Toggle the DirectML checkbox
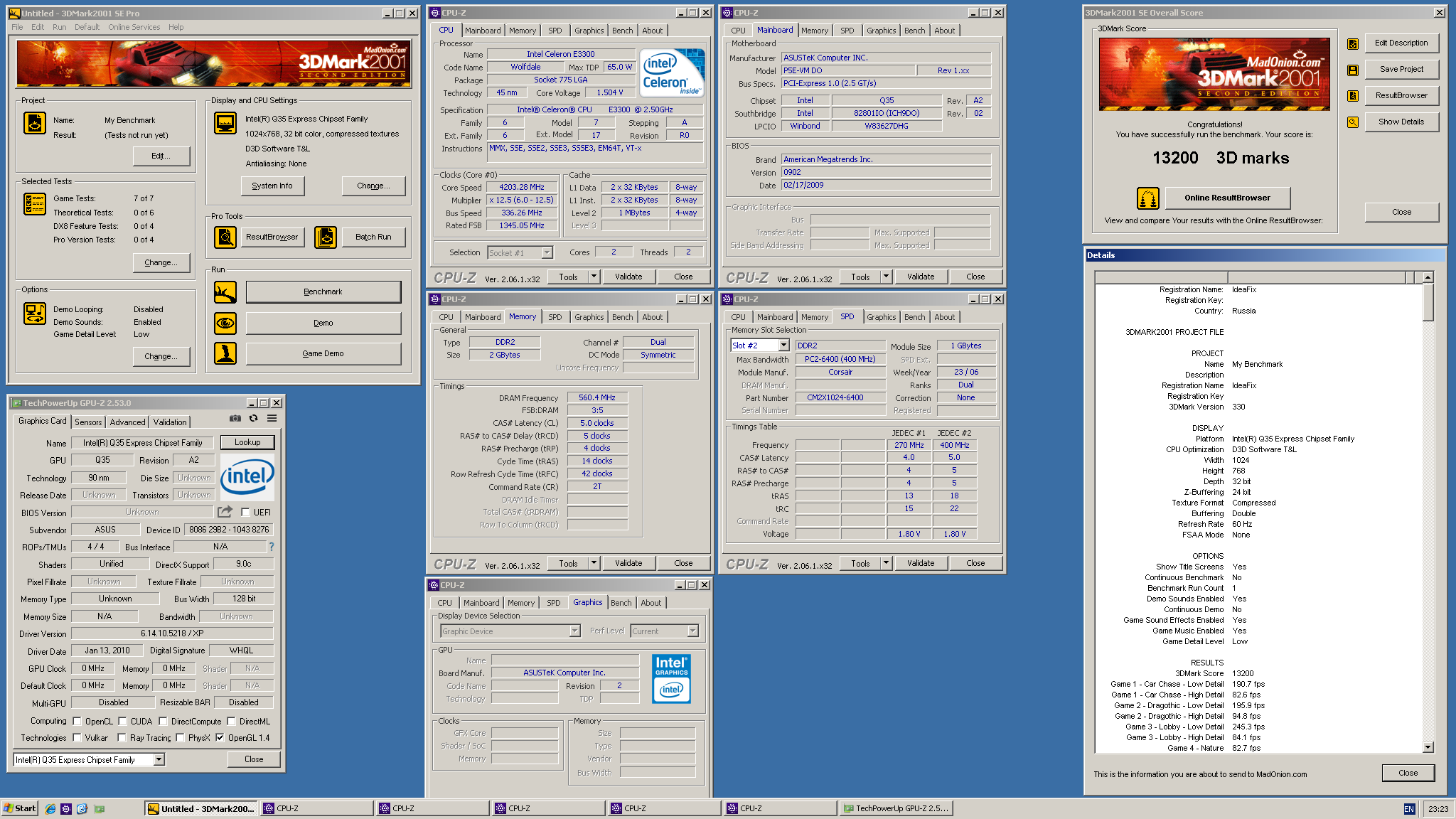1456x819 pixels. pyautogui.click(x=231, y=721)
